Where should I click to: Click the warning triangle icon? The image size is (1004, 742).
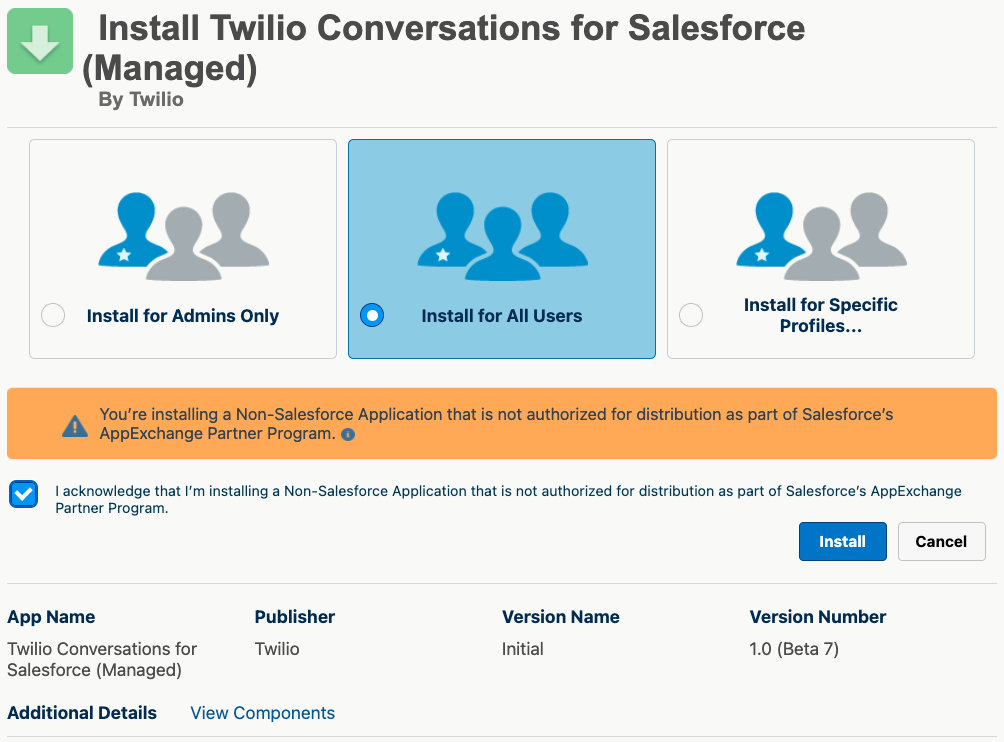(75, 426)
